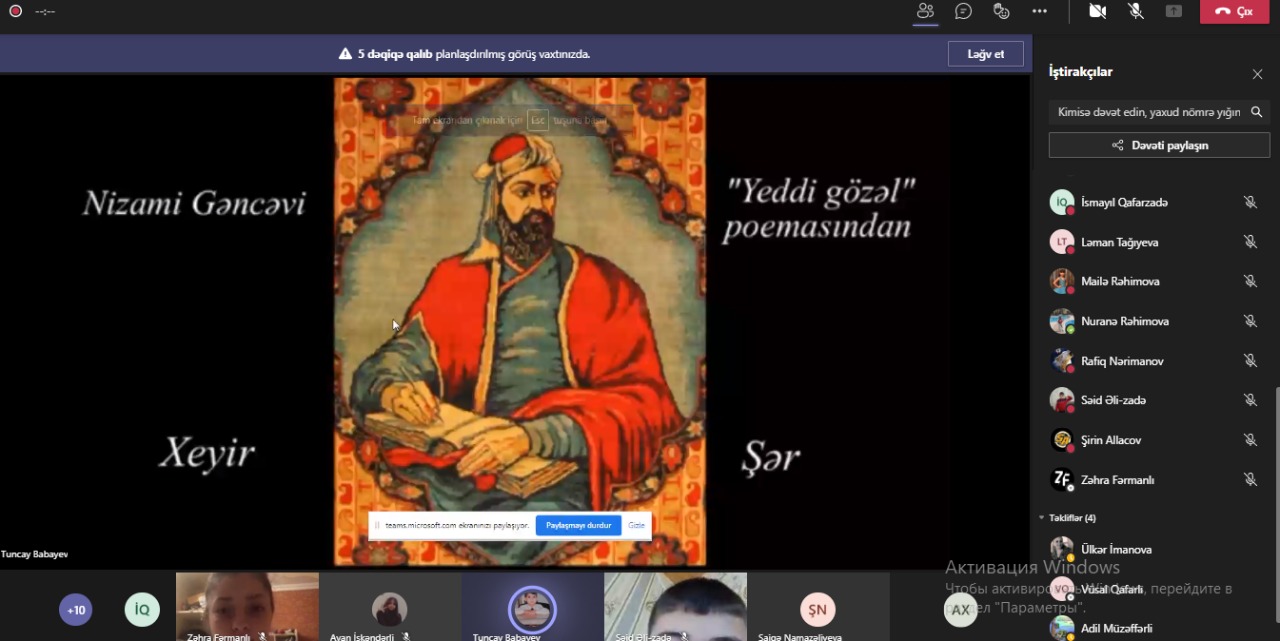
Task: Click Gizlə link on sharing bar
Action: click(636, 525)
